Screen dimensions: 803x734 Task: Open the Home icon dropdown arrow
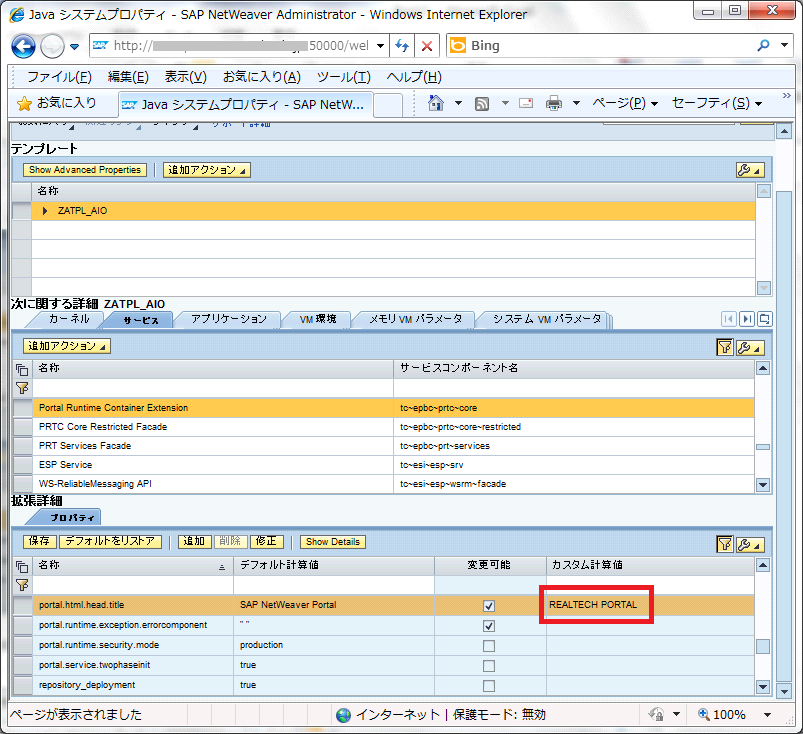458,103
